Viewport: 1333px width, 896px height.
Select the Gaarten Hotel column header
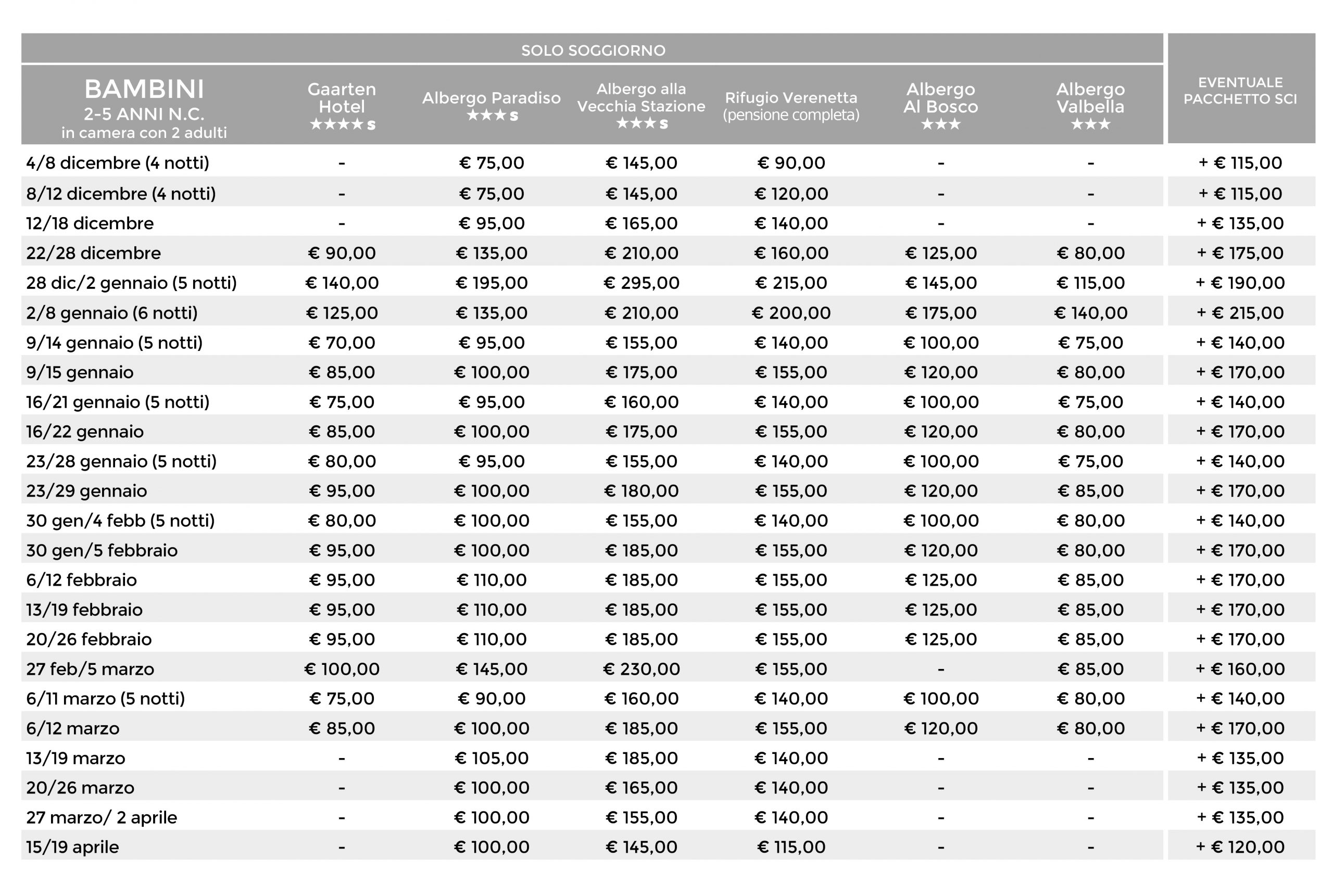(342, 106)
